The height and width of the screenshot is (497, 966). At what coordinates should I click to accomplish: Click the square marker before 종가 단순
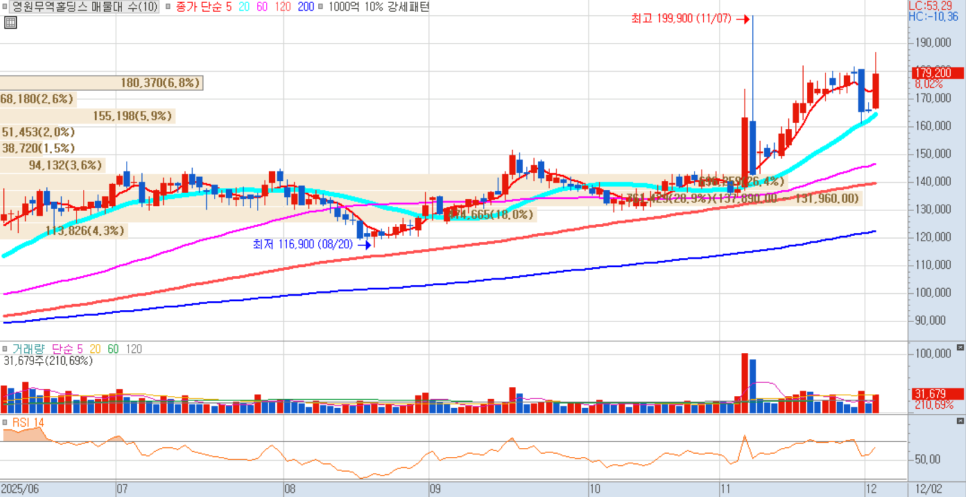[169, 7]
